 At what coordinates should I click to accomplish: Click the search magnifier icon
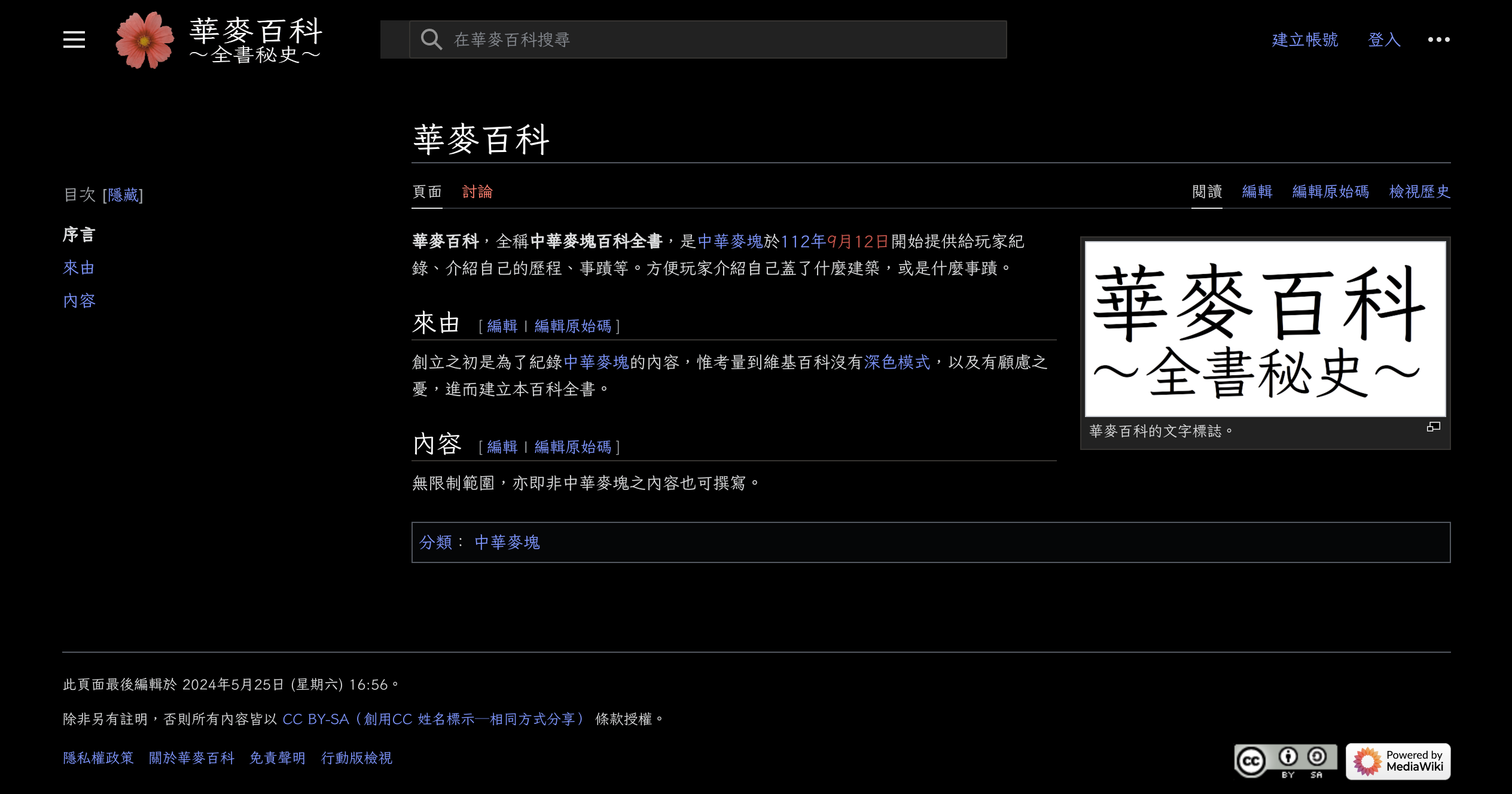coord(431,39)
